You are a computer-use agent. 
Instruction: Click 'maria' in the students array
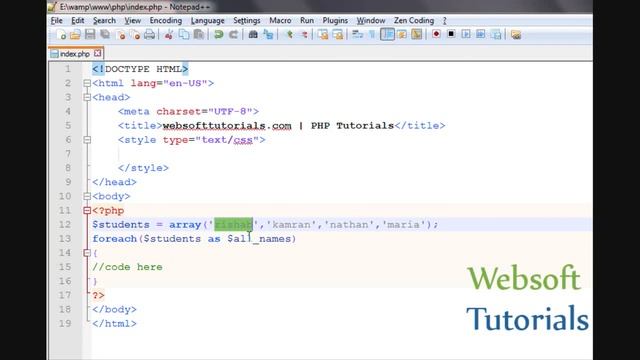(x=403, y=224)
